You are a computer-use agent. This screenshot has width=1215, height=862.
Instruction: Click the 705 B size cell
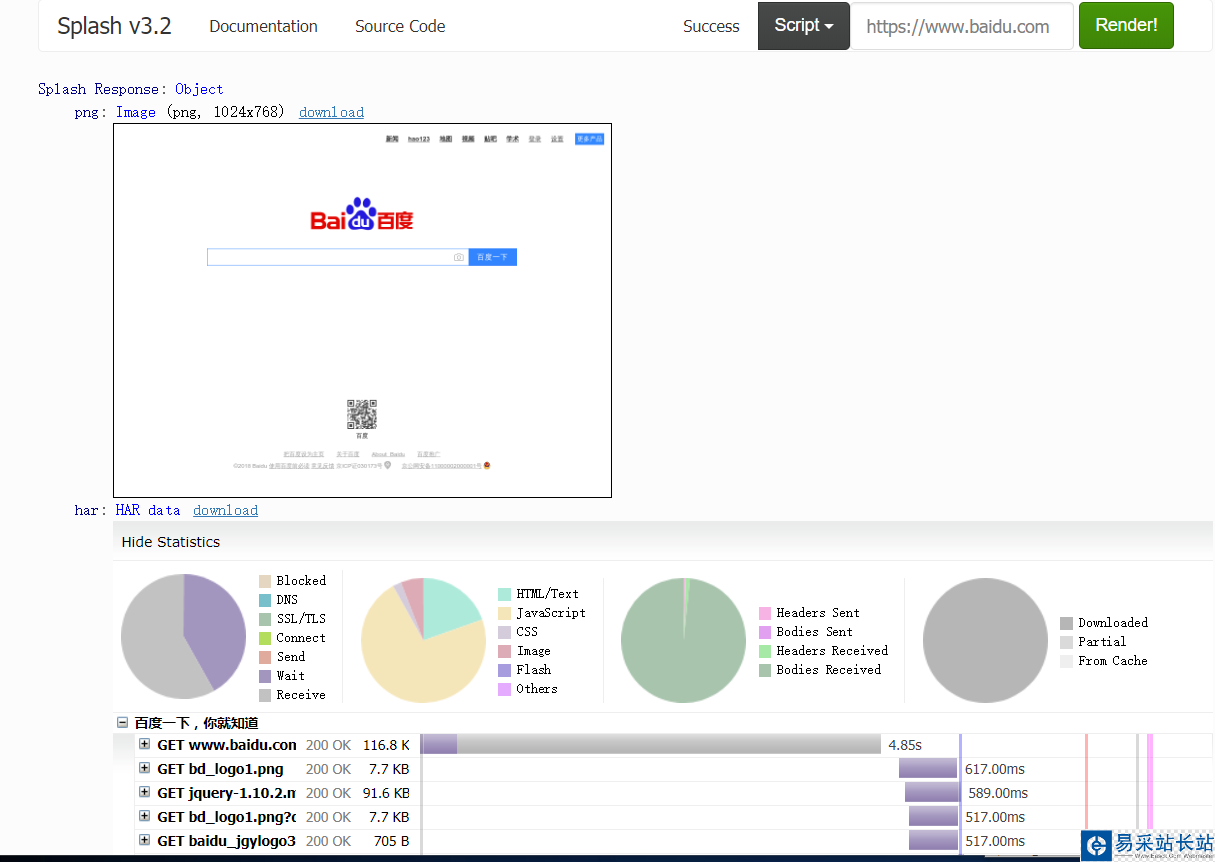point(391,841)
